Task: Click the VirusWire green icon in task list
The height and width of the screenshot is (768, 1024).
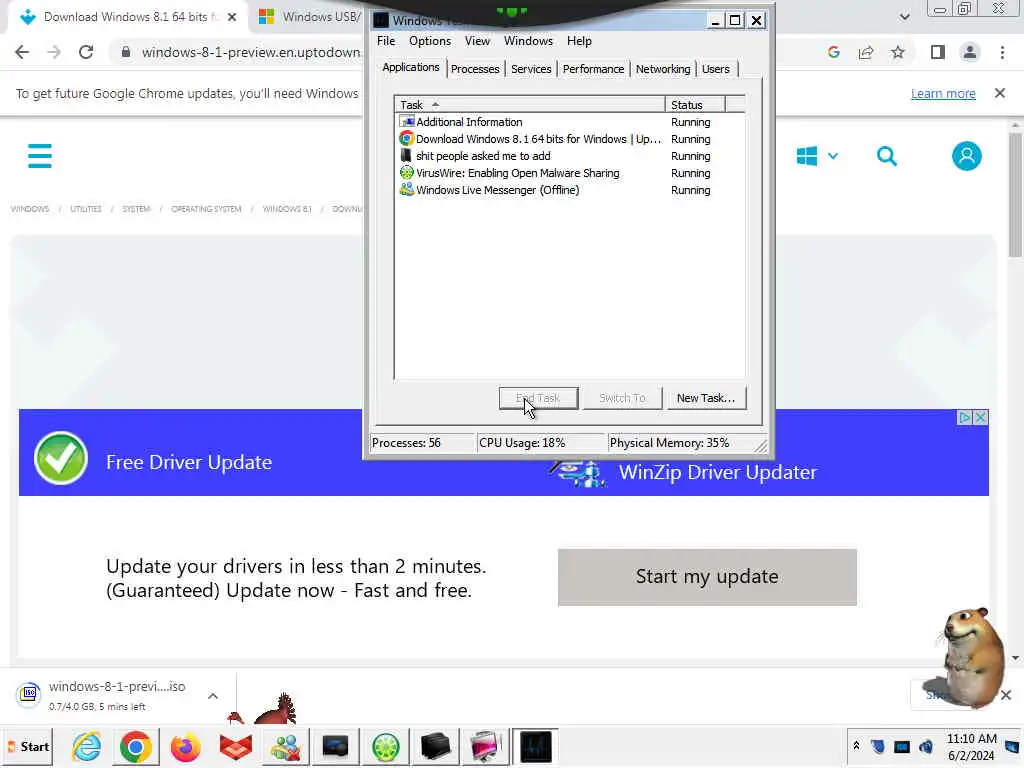Action: [x=406, y=172]
